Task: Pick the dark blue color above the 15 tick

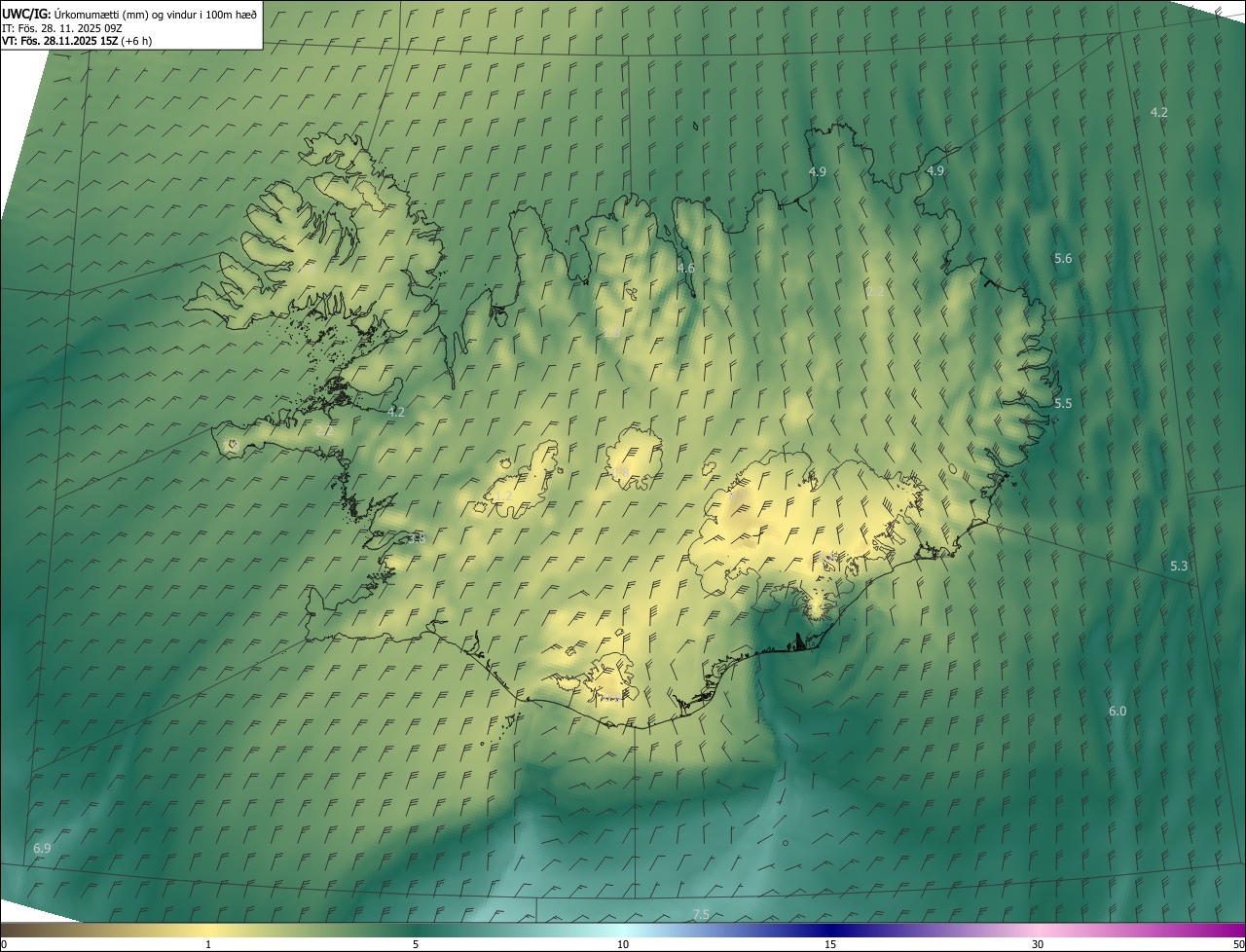Action: pos(830,930)
